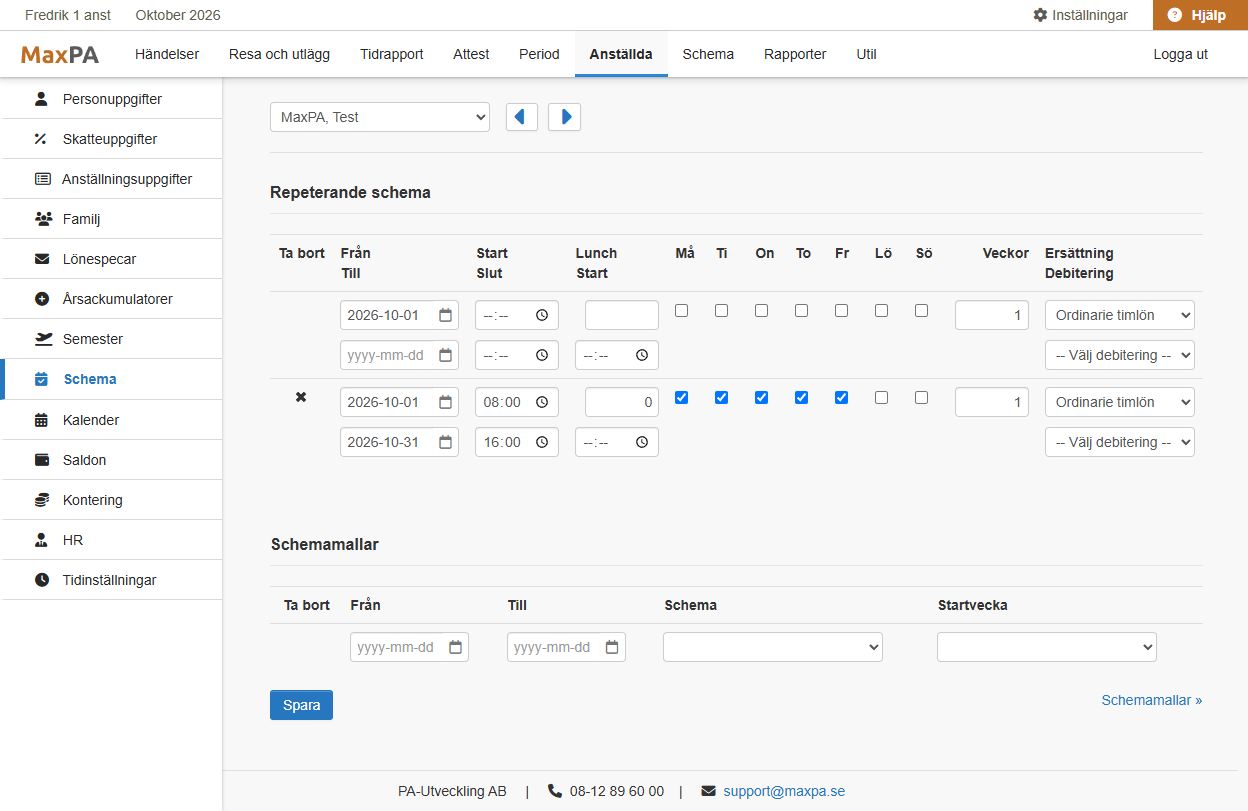Go to next employee with right arrow

tap(564, 117)
